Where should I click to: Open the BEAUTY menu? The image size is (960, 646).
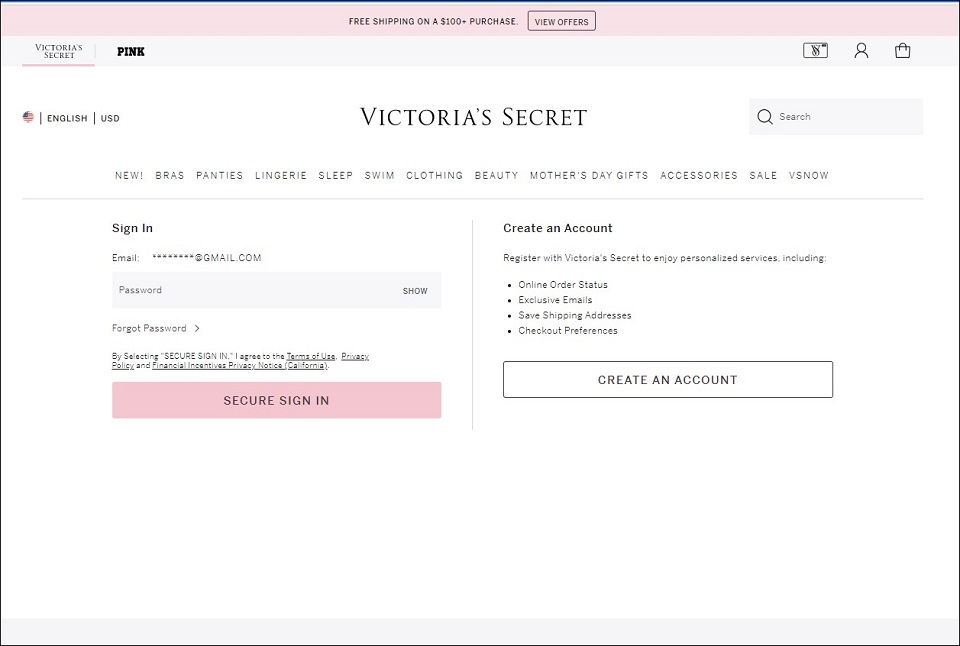click(497, 175)
